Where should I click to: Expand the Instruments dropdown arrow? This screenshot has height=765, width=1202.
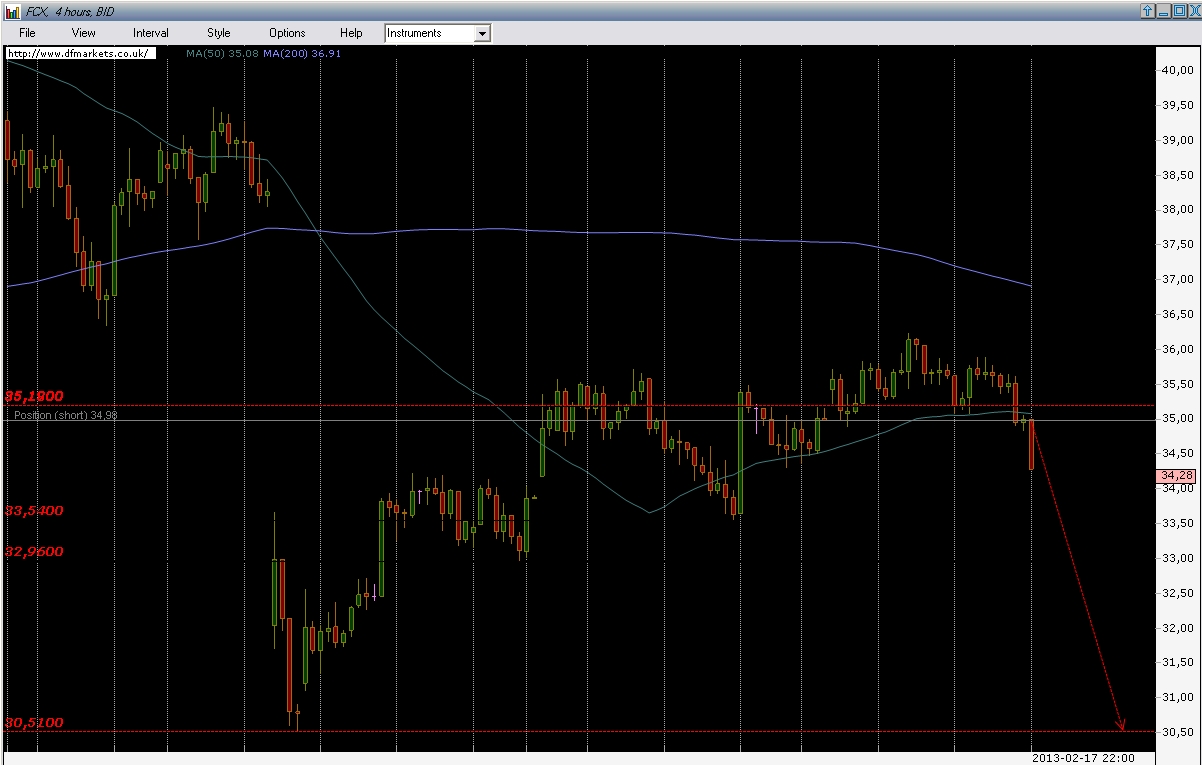pos(482,33)
